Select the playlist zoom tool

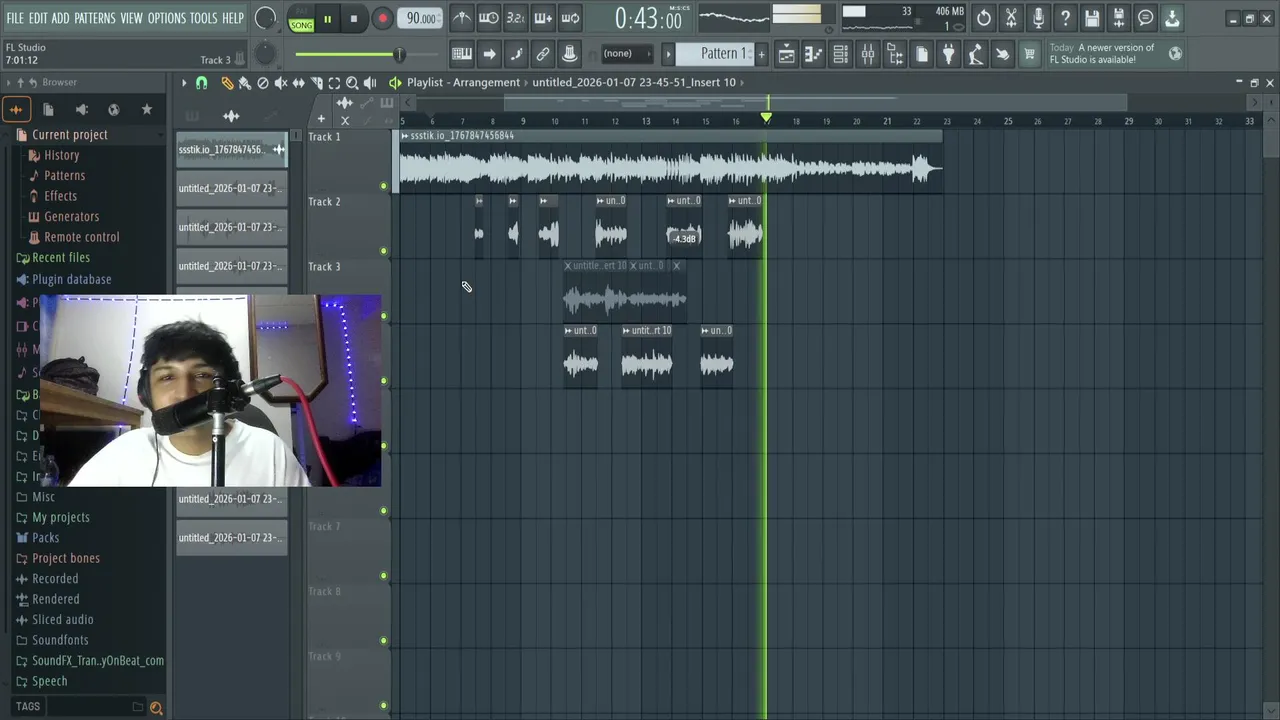(x=352, y=83)
